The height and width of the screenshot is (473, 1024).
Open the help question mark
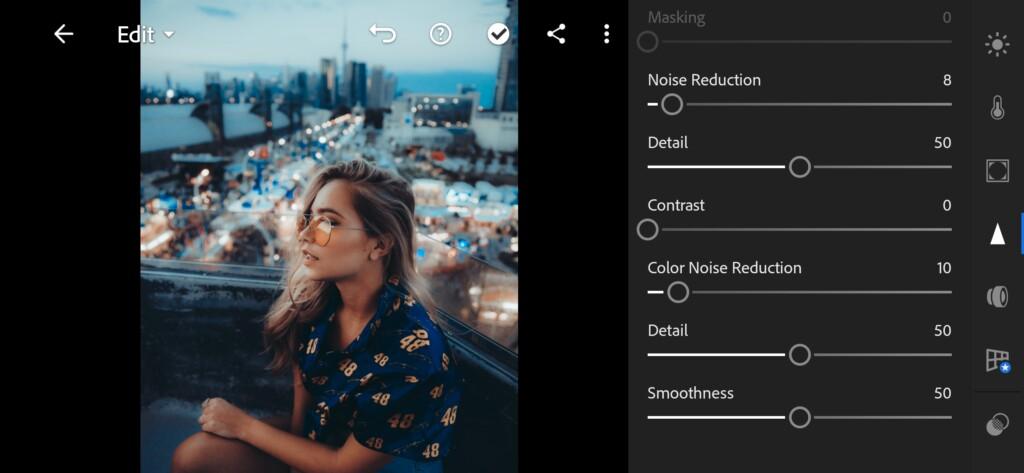(x=441, y=34)
